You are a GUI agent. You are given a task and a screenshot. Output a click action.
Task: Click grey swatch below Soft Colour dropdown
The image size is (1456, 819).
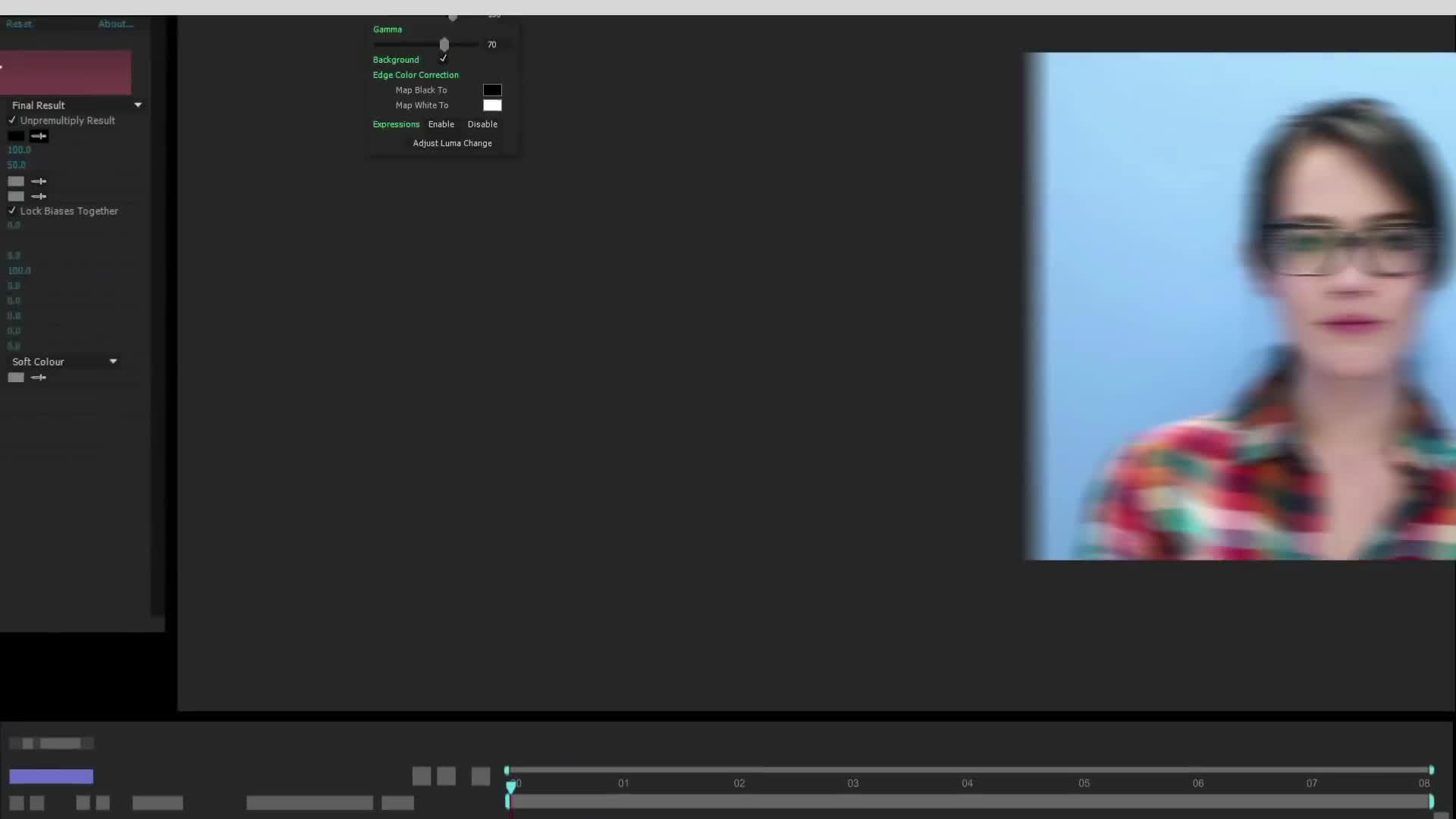pos(16,378)
